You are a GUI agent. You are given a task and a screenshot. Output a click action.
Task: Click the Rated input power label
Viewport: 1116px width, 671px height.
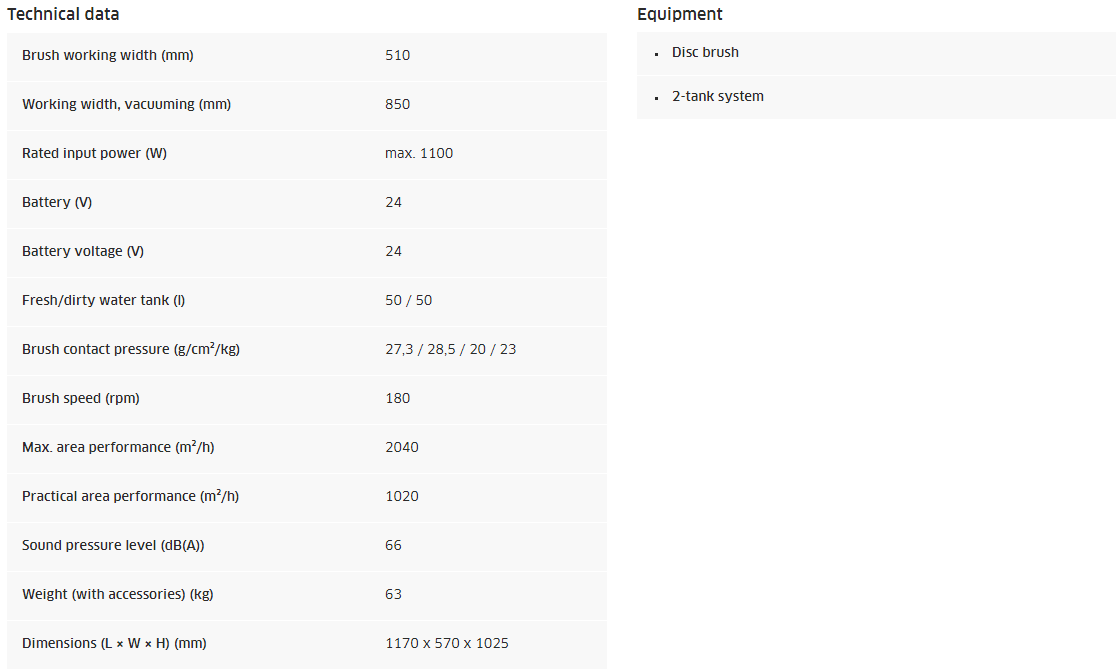point(94,153)
